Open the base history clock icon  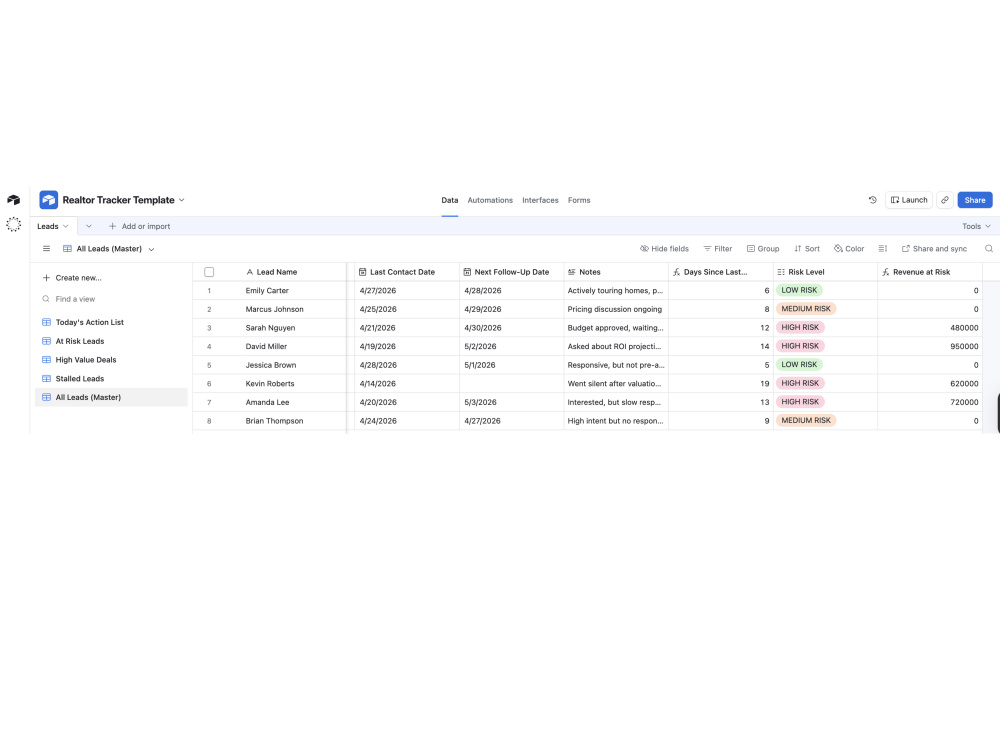(x=872, y=200)
